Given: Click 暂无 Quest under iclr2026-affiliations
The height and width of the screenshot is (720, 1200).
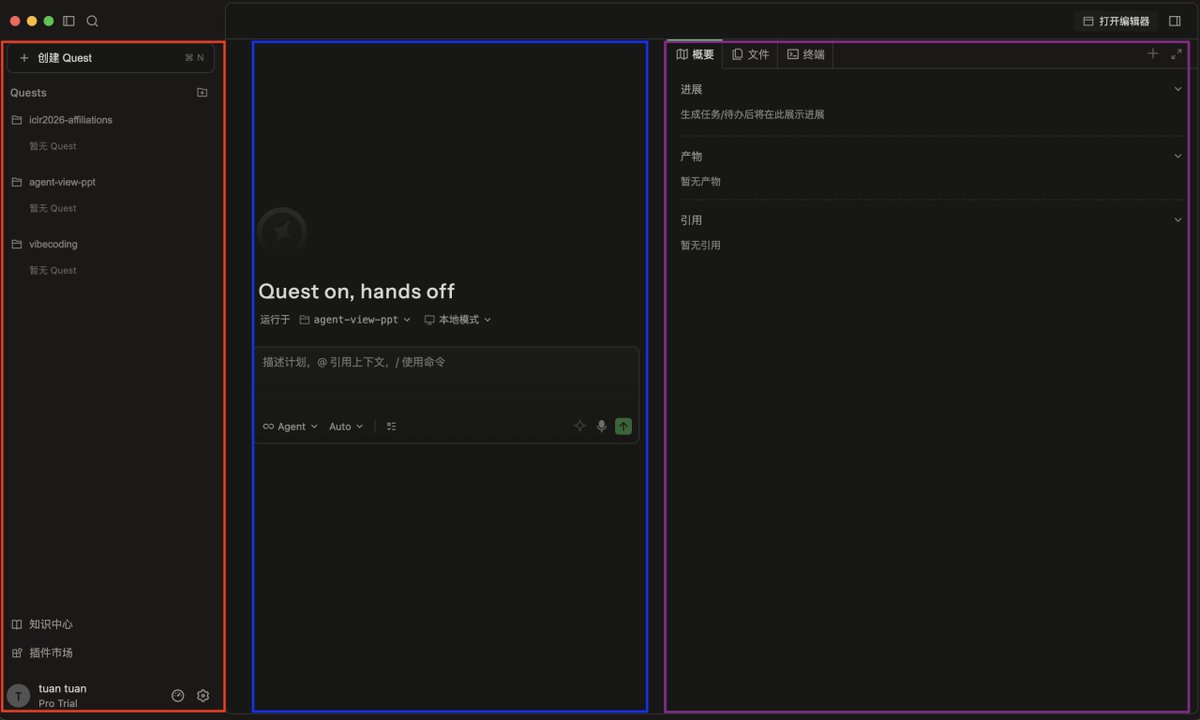Looking at the screenshot, I should point(53,146).
